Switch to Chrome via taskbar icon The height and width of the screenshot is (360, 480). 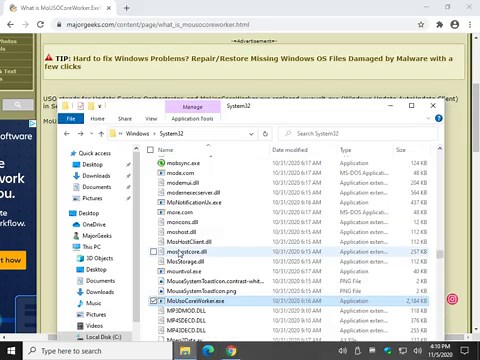click(x=231, y=351)
